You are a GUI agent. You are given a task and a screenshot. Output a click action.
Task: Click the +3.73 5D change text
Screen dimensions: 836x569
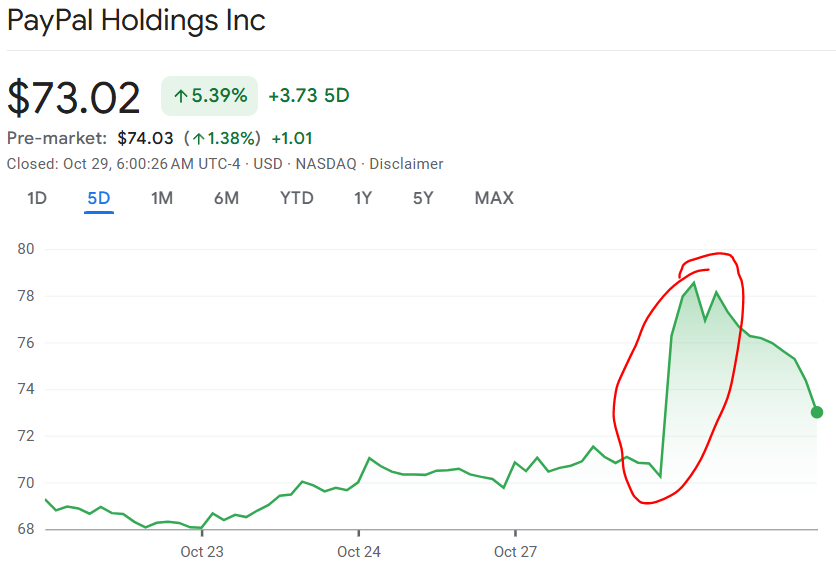(309, 96)
